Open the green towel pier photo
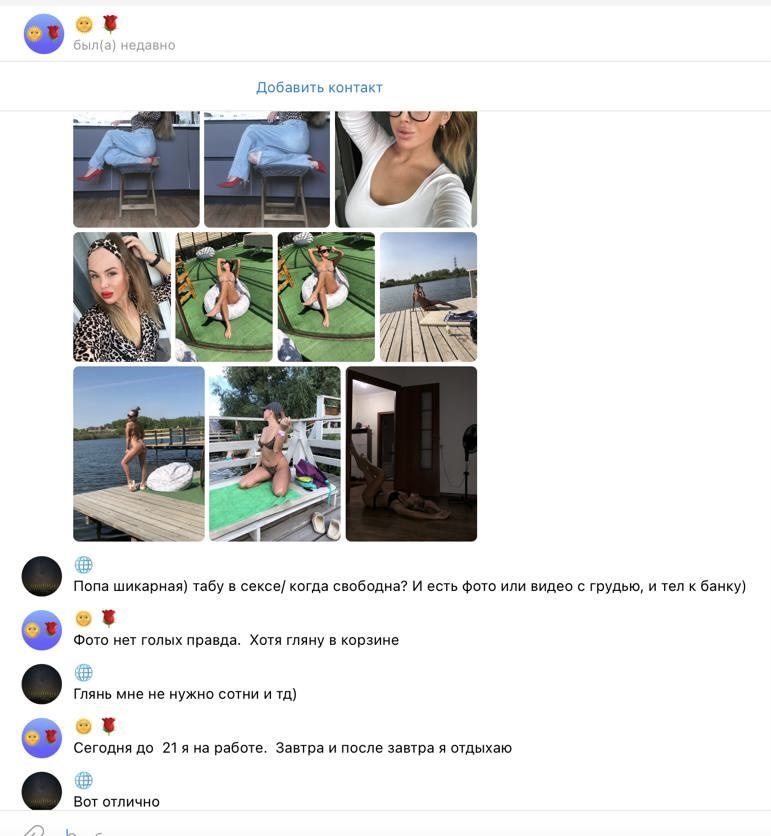This screenshot has width=771, height=836. pyautogui.click(x=275, y=454)
